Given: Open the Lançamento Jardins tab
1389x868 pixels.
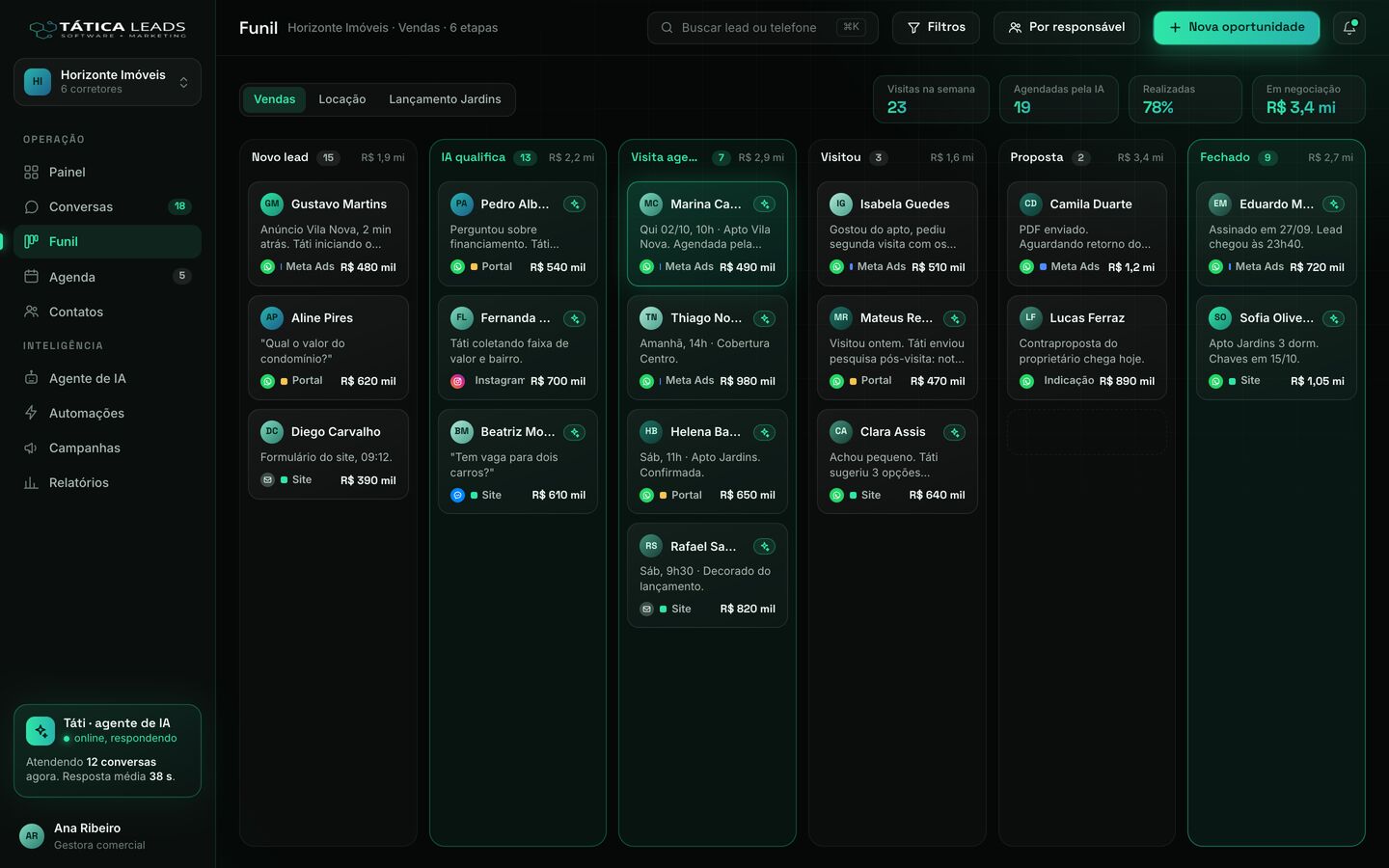Looking at the screenshot, I should (445, 99).
